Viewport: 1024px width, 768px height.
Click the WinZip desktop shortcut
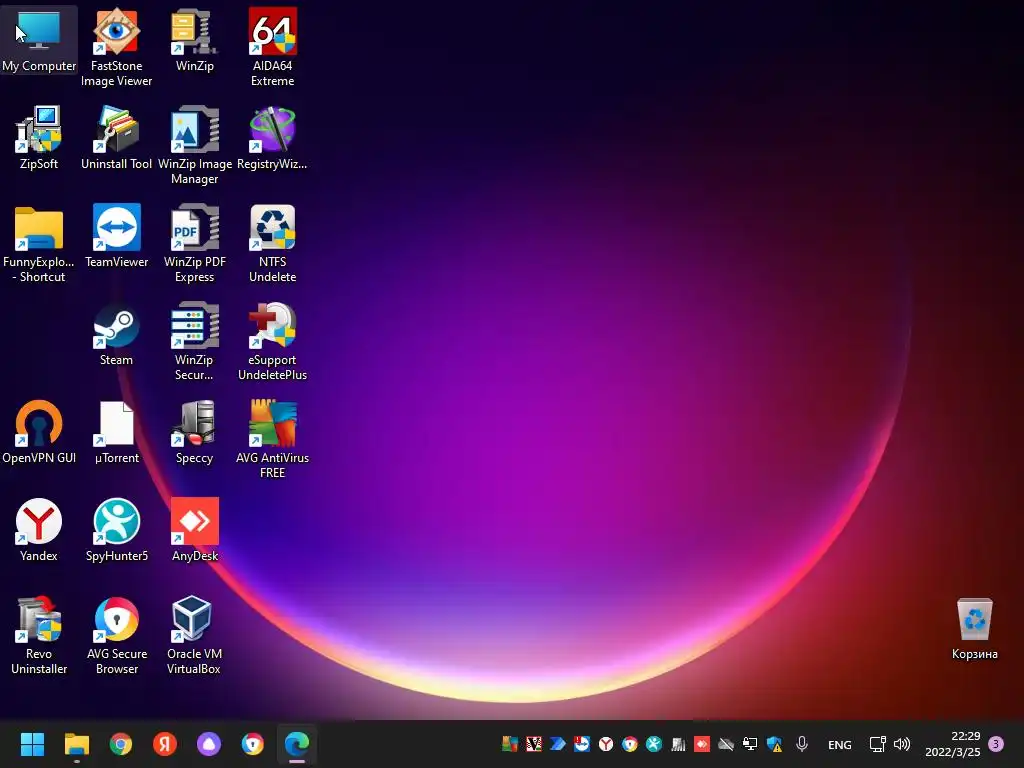(x=195, y=40)
